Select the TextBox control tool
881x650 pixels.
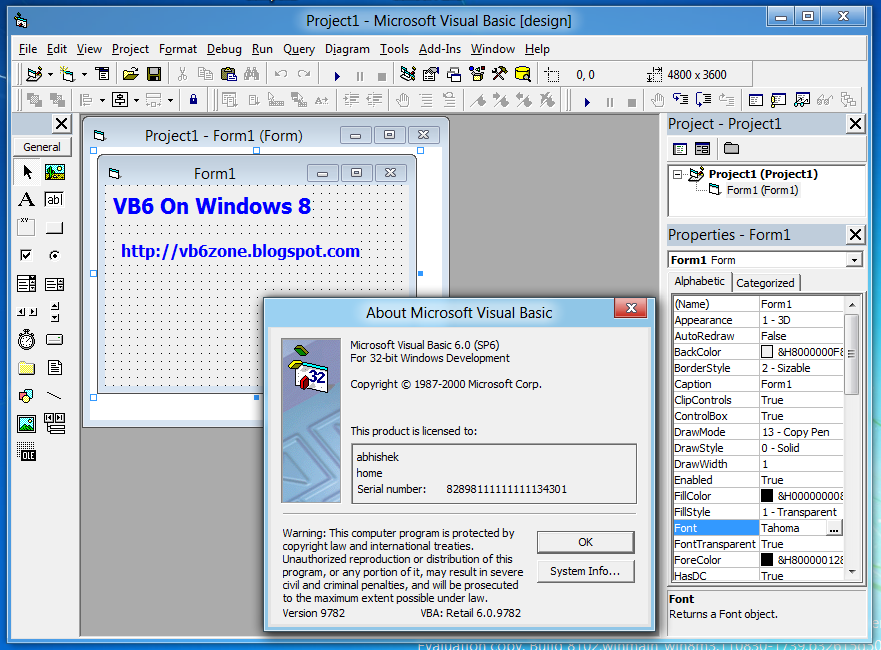[55, 199]
